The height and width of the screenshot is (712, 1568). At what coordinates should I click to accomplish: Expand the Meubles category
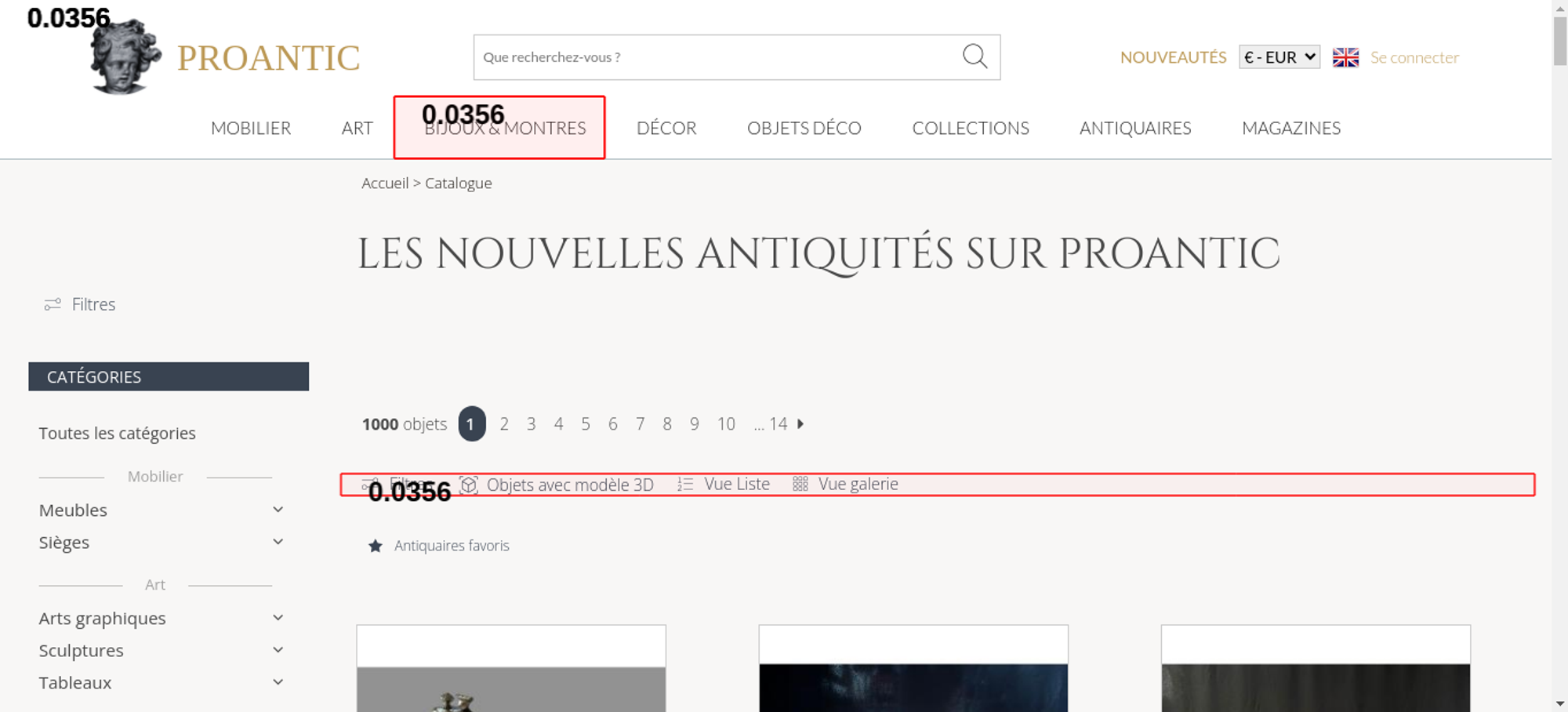278,510
